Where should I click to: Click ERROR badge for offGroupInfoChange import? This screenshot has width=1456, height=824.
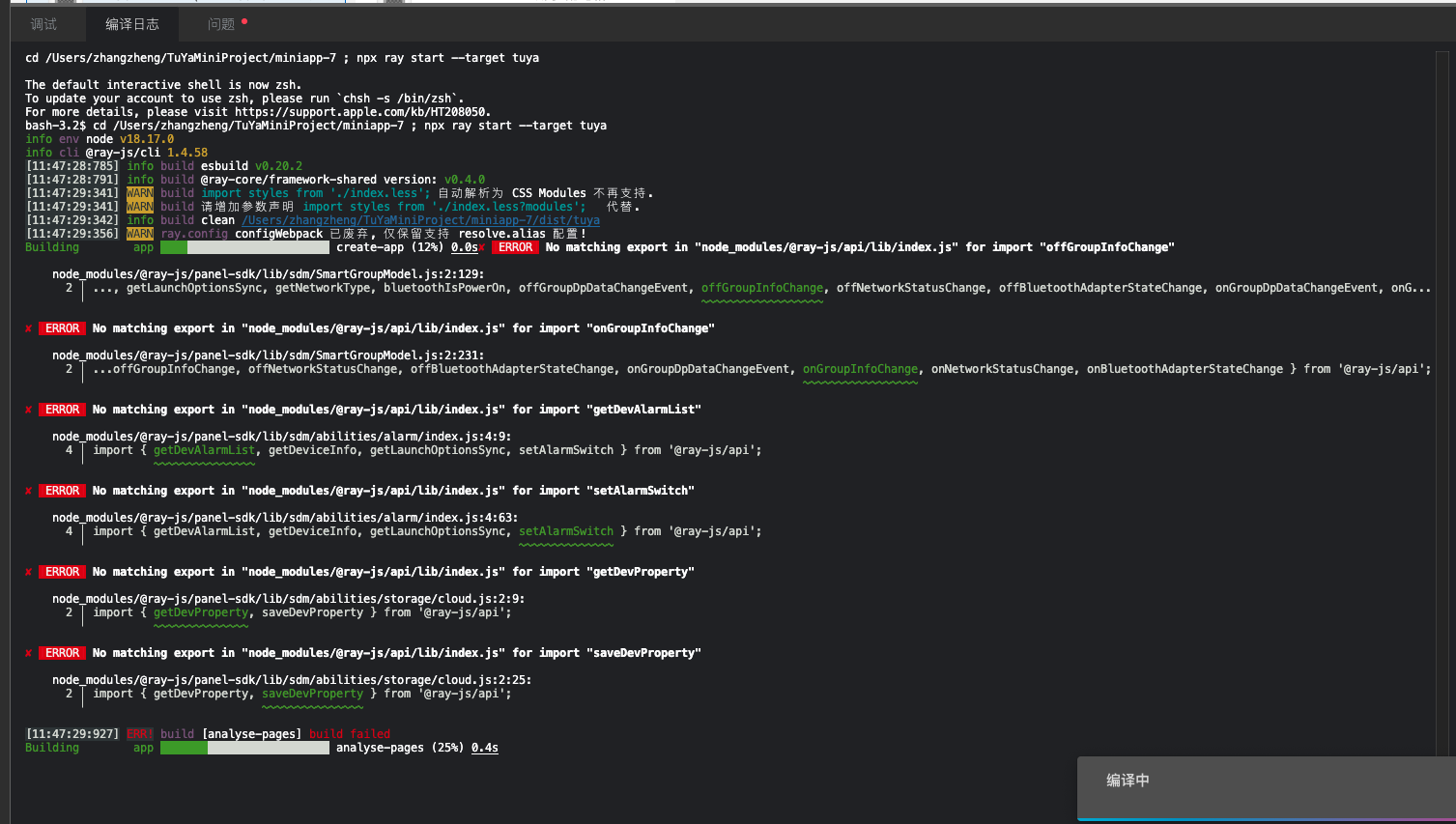point(515,247)
